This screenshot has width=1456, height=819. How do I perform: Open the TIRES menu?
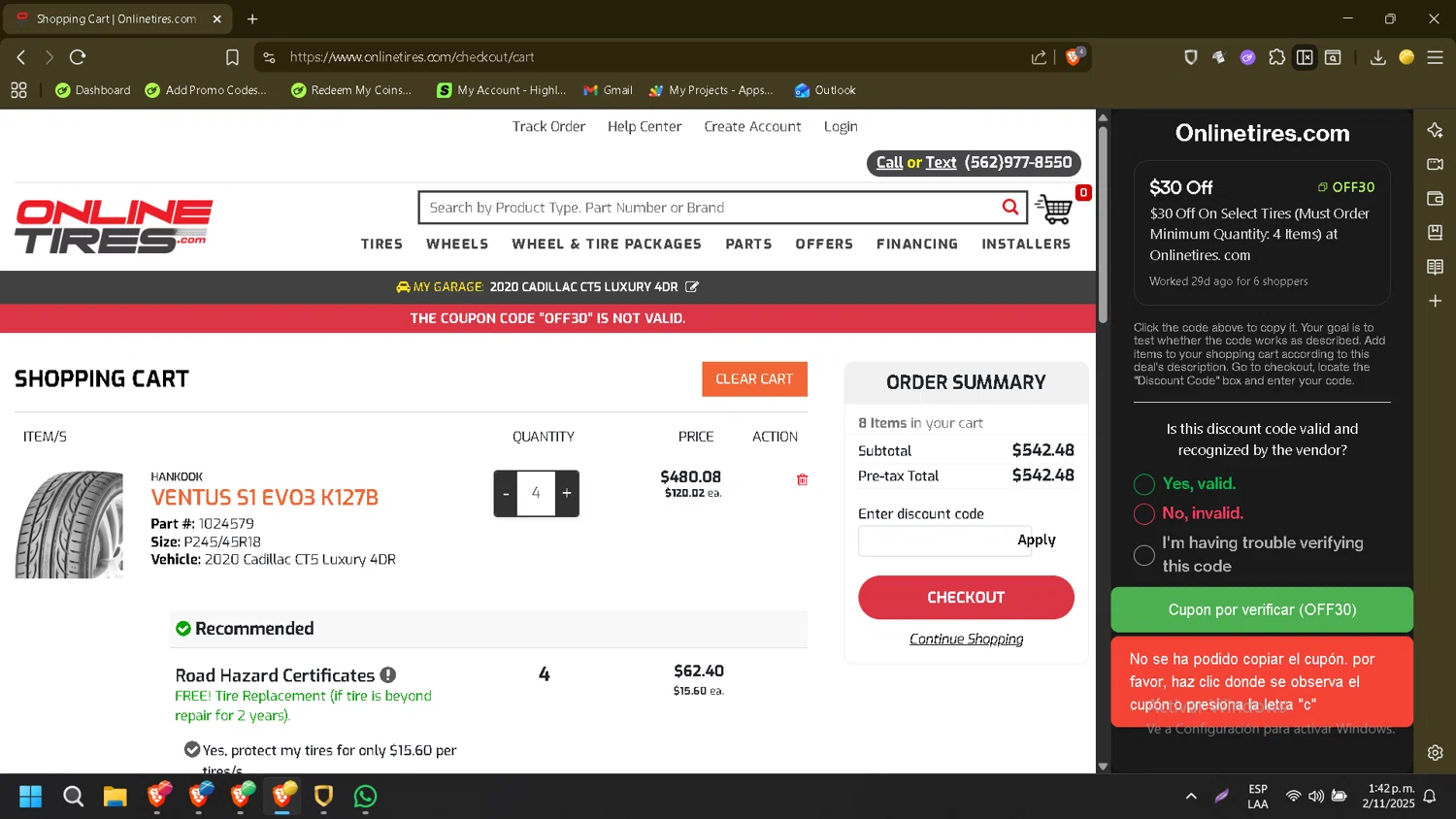381,244
